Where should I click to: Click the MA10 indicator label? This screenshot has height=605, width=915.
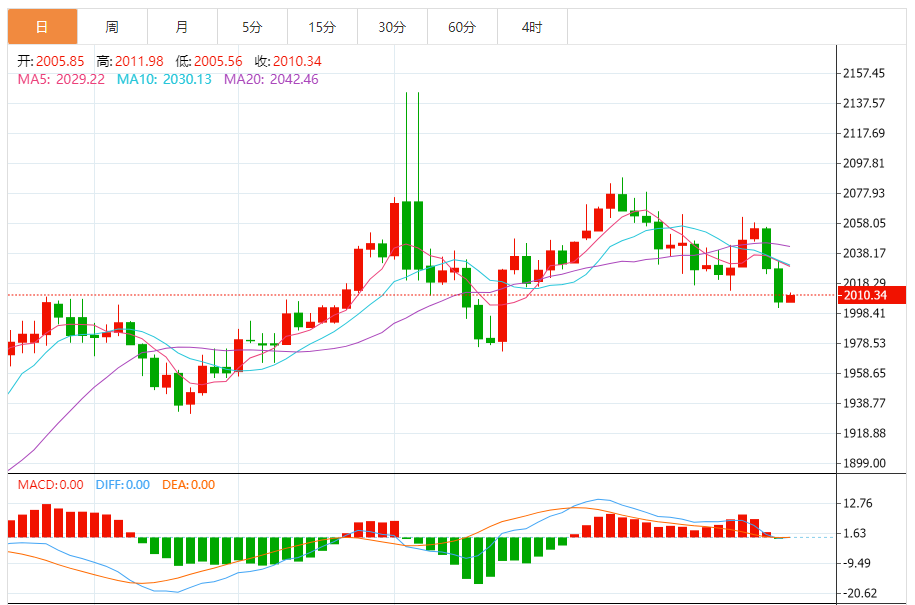click(164, 79)
